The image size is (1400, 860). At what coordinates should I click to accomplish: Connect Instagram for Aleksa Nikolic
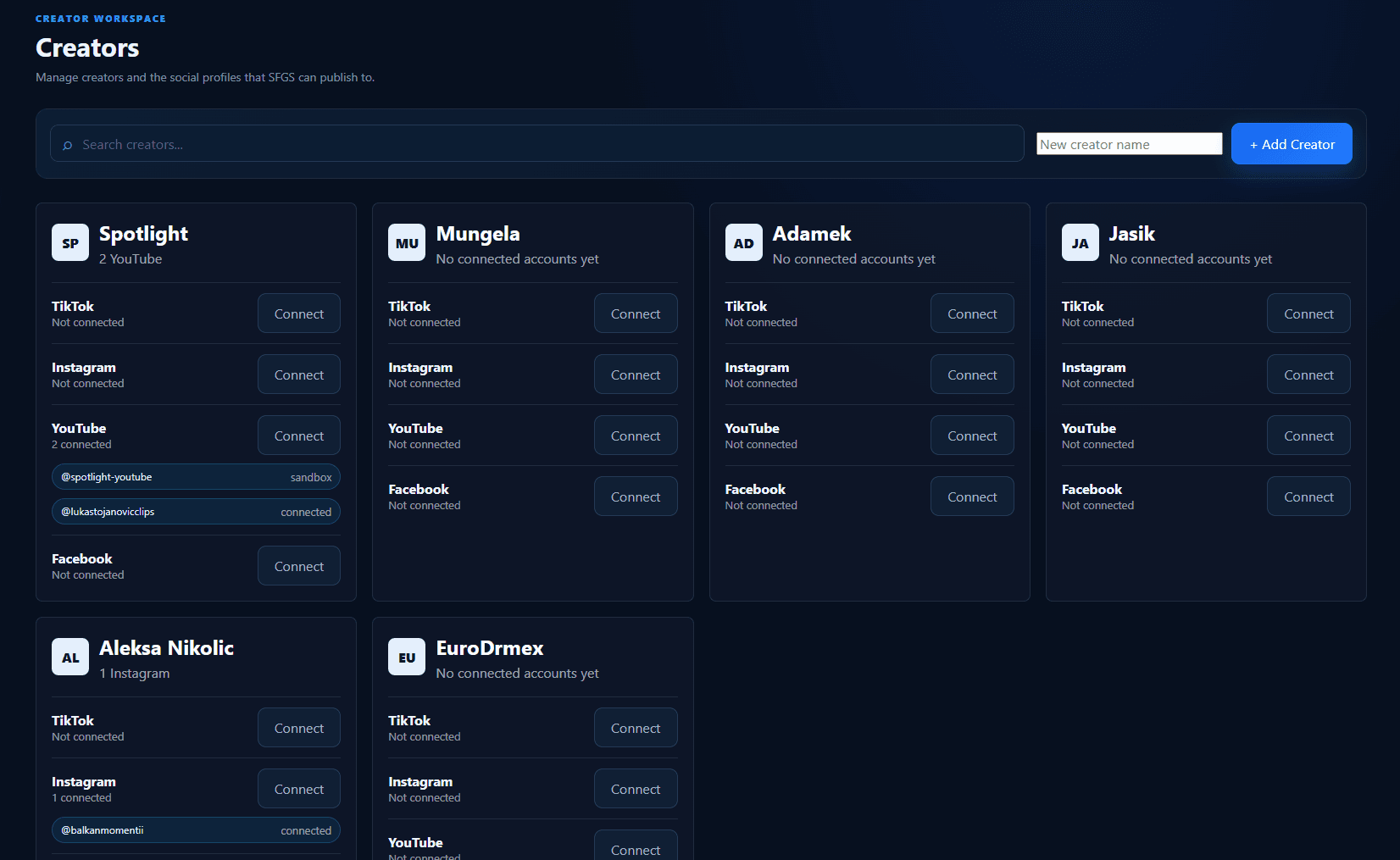[299, 789]
